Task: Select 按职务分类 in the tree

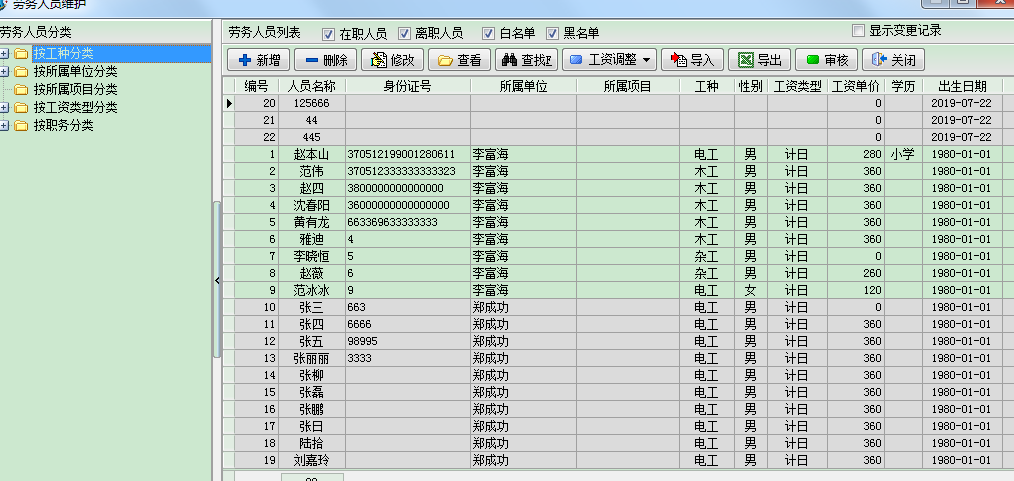Action: point(63,125)
